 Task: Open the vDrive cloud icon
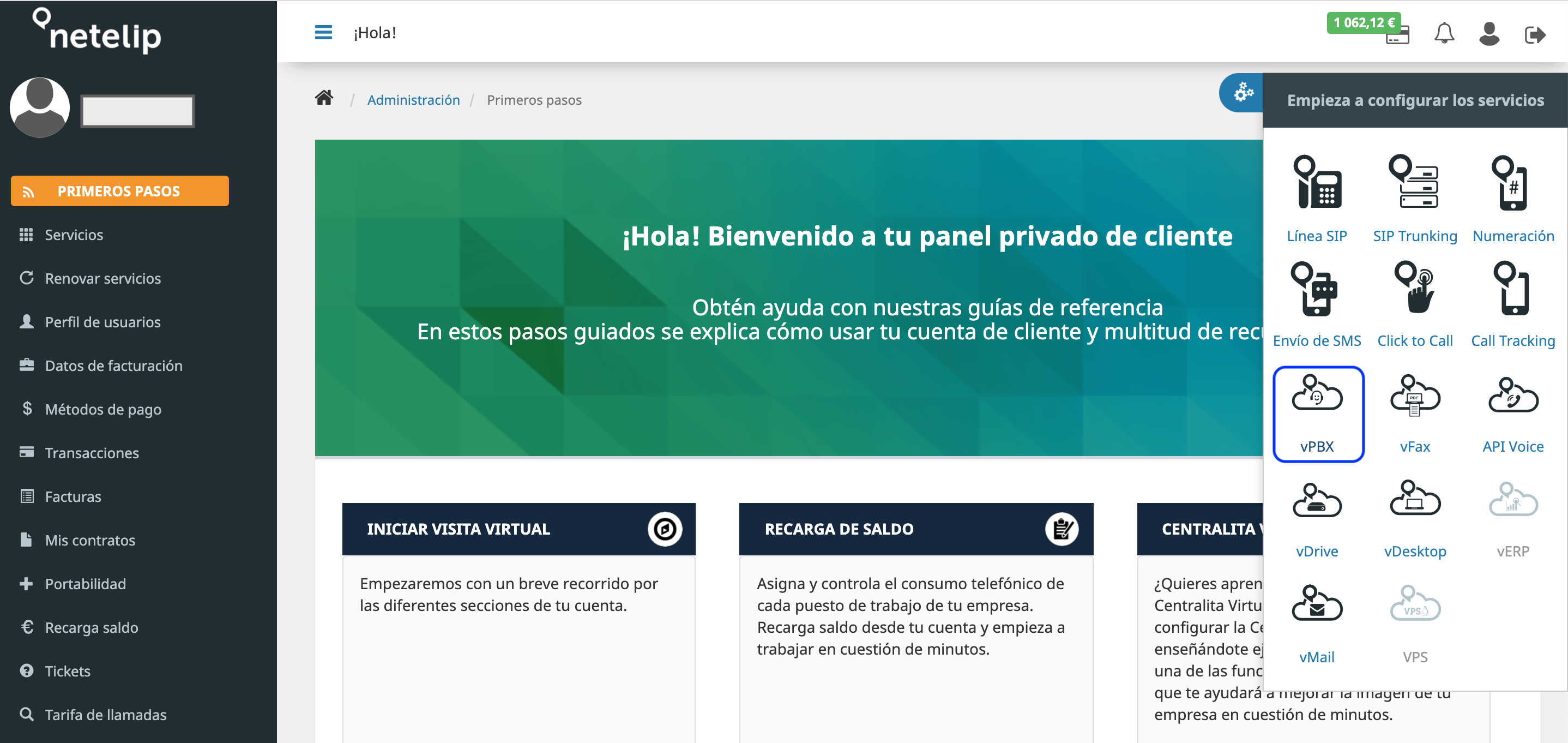1317,499
